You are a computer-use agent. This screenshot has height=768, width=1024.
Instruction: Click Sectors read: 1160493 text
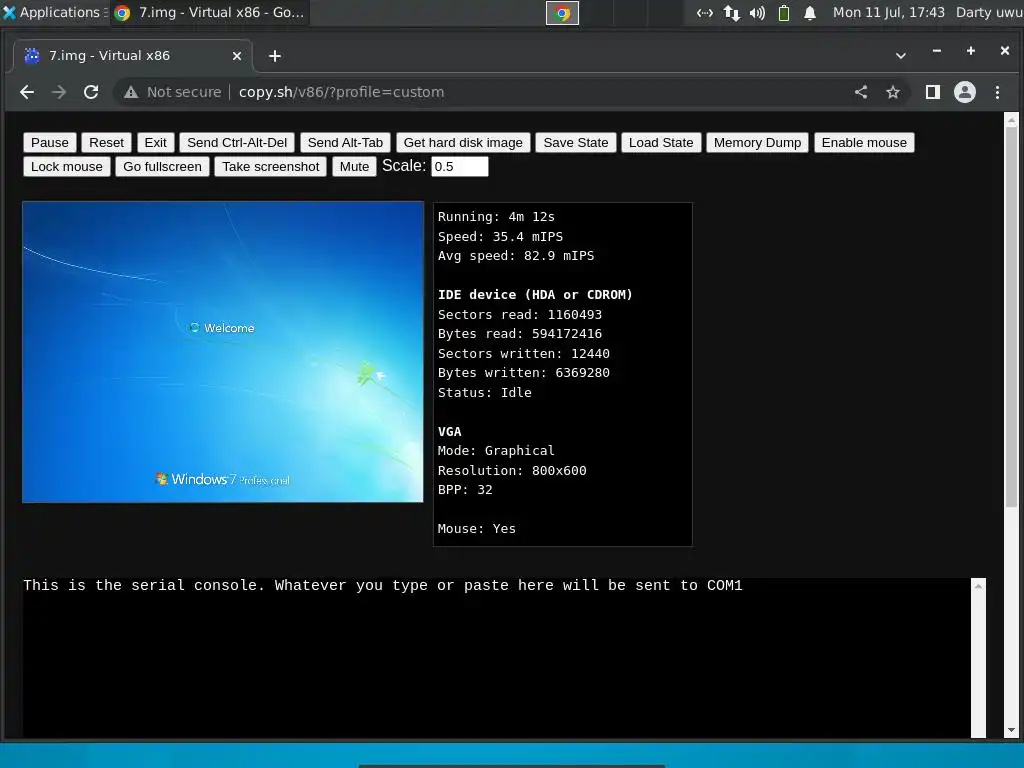pos(520,314)
